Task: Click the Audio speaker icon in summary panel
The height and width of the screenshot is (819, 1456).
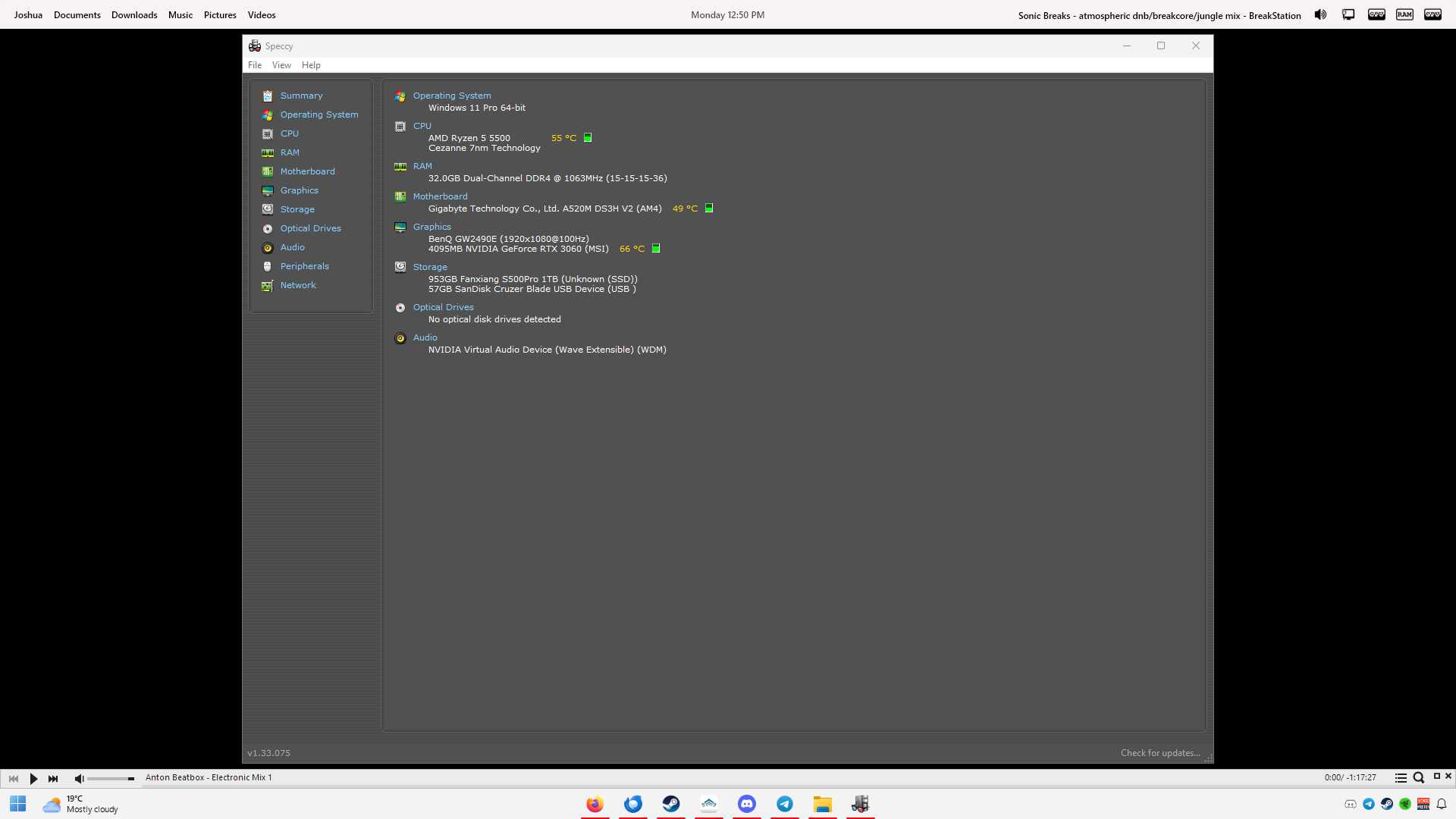Action: pos(400,338)
